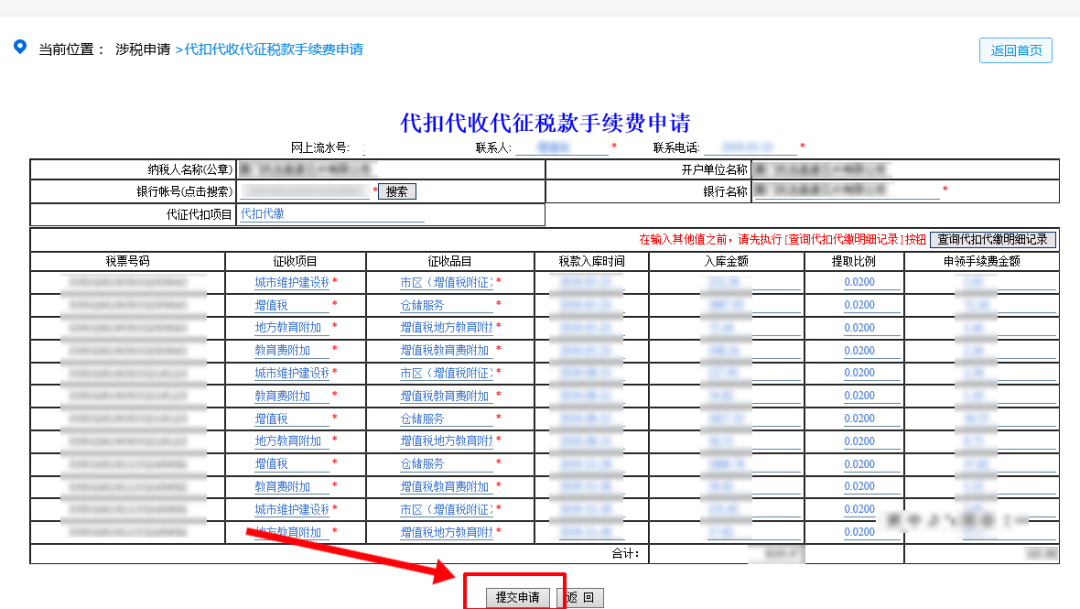Click the 返 回 button beside submit
Screen dimensions: 1080x609
click(580, 596)
